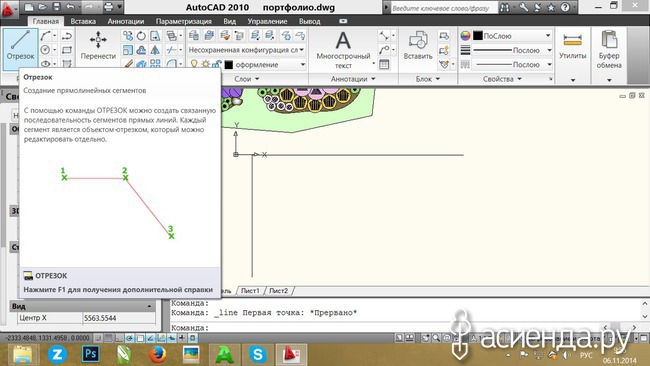Activate the Перенести move tool

coord(98,46)
